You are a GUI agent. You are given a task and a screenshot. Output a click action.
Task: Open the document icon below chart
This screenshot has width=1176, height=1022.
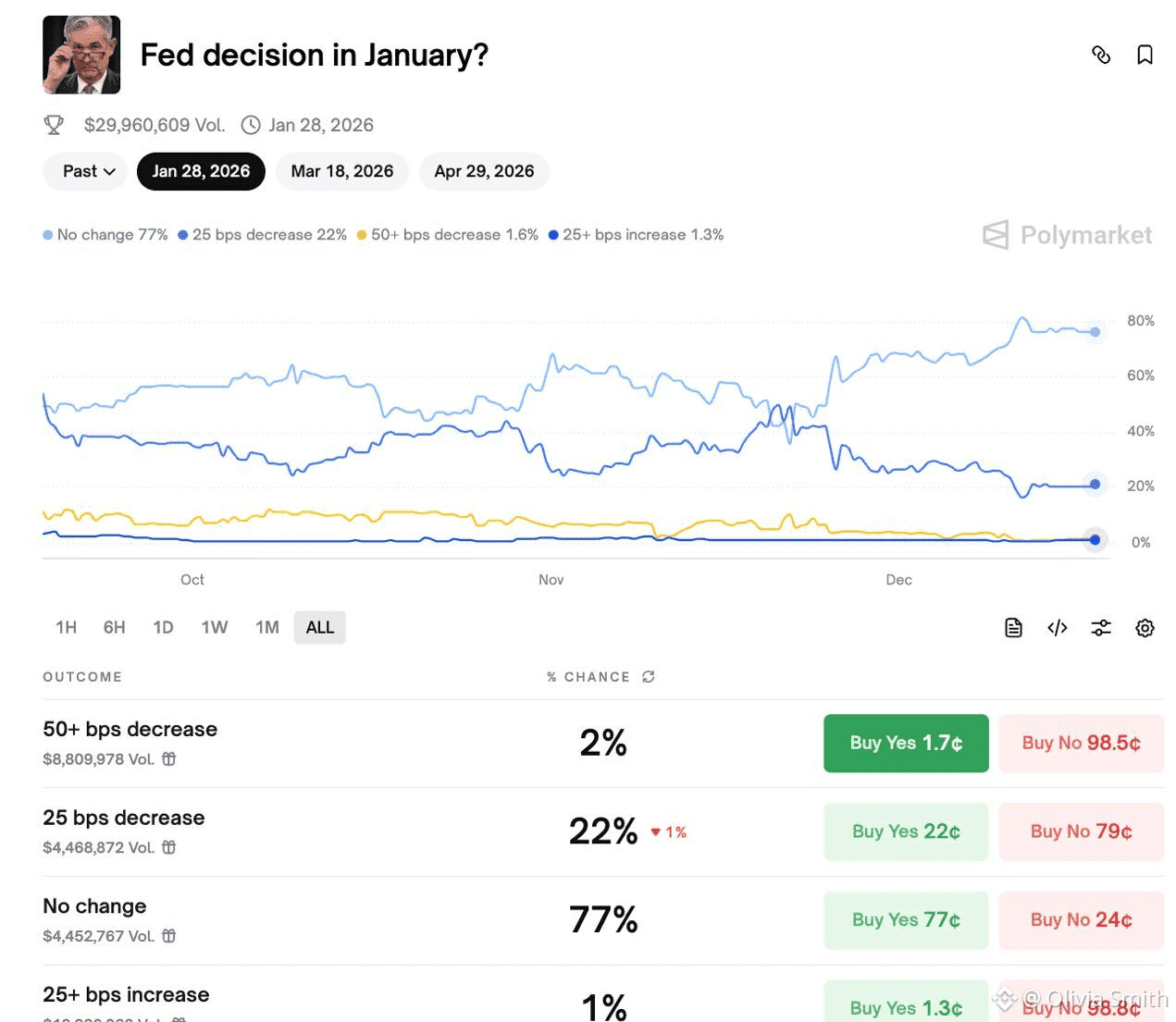coord(1013,628)
